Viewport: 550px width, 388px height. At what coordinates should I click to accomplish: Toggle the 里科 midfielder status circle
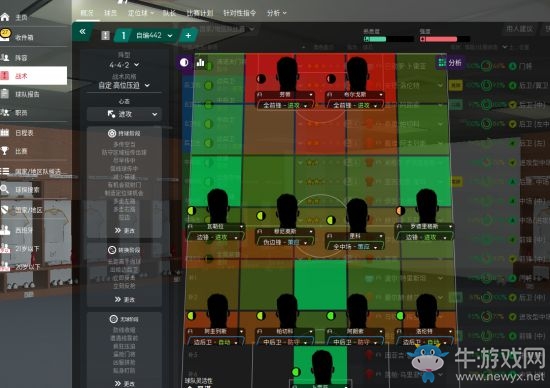pos(330,220)
